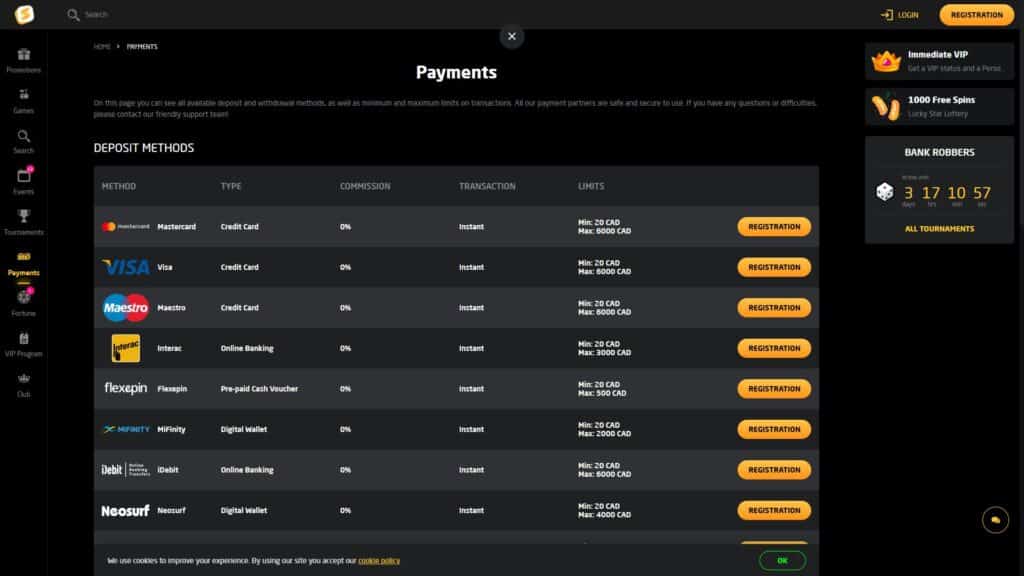
Task: Open Promotions from the sidebar
Action: coord(24,61)
